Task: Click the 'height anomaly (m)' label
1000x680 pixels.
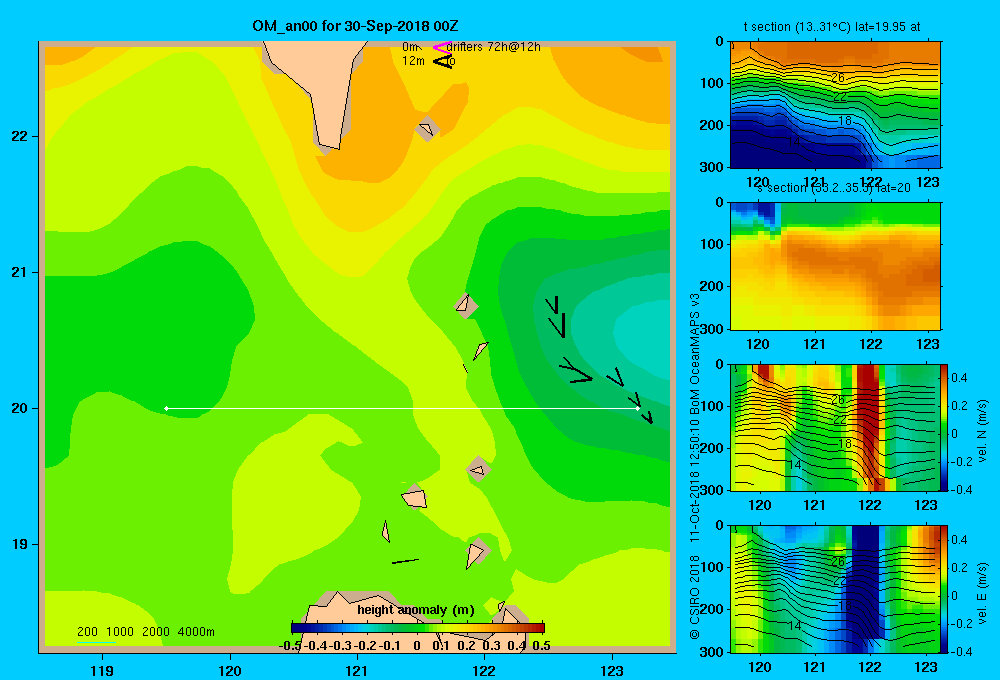Action: 416,610
